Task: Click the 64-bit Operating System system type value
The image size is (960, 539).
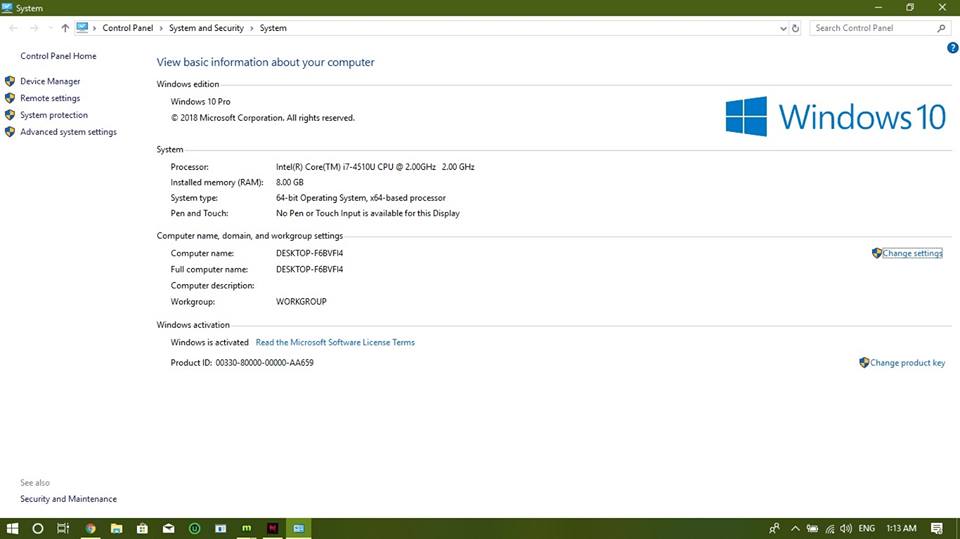Action: (361, 198)
